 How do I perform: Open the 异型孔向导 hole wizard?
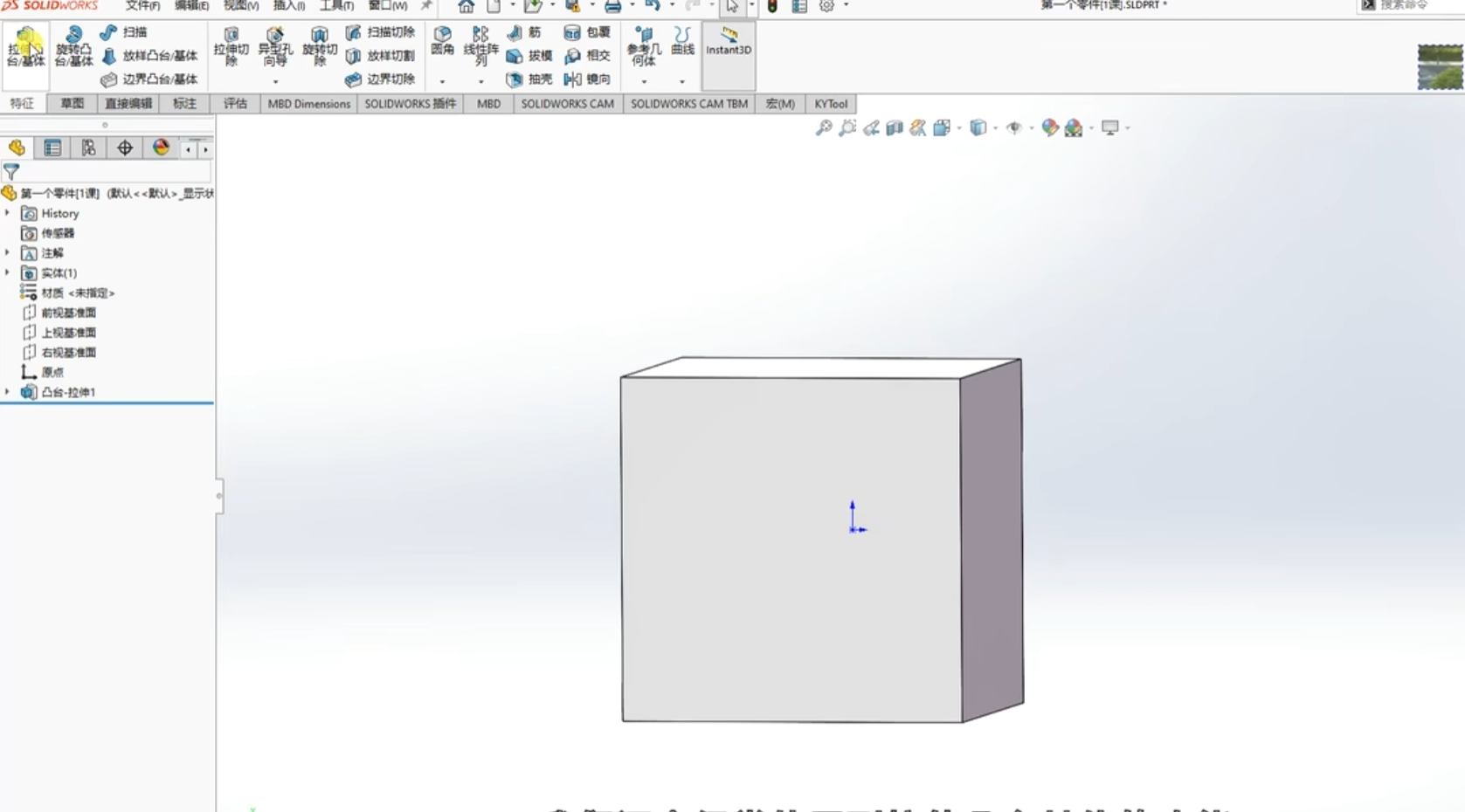click(x=275, y=45)
